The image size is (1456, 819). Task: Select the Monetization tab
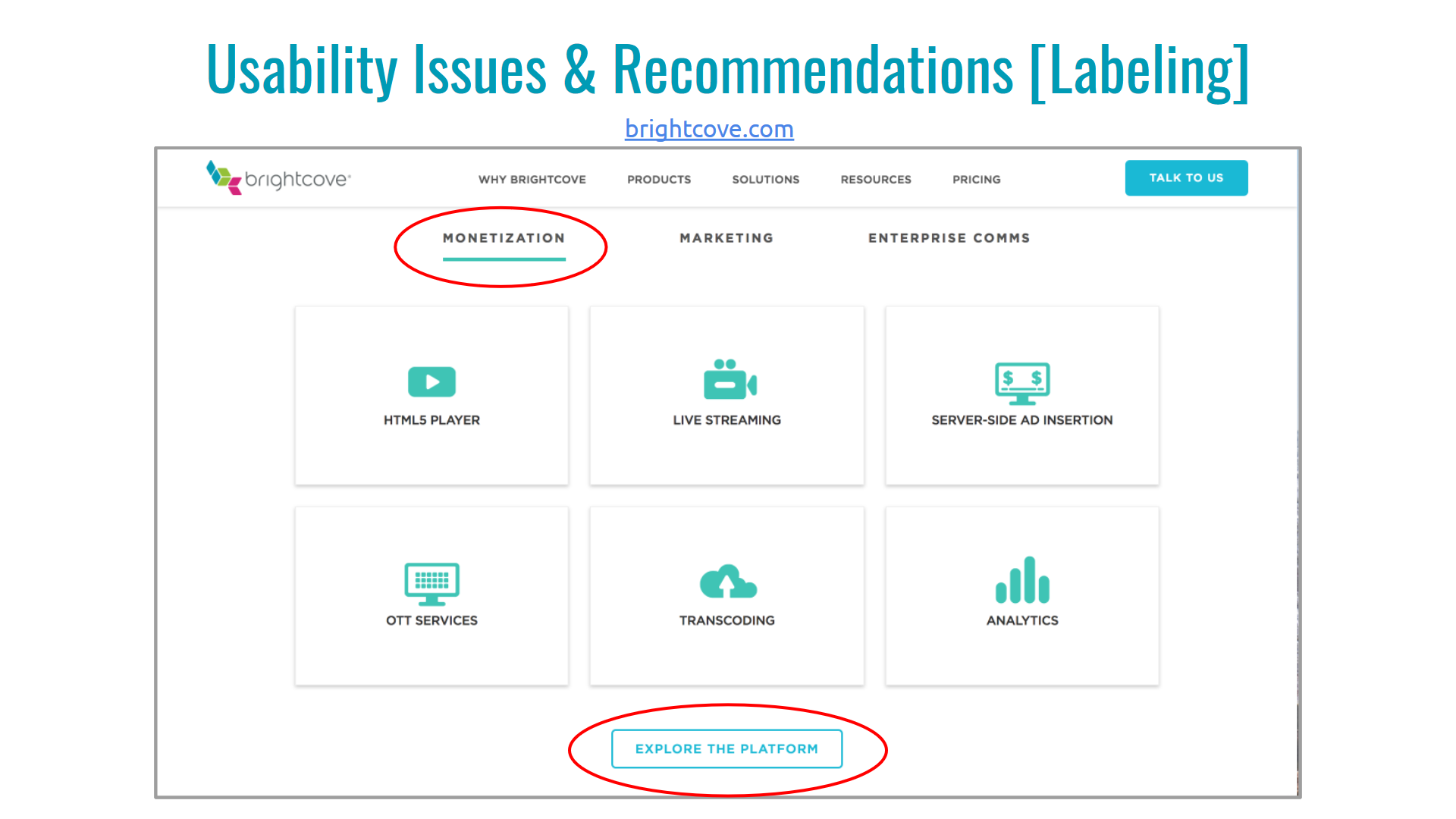pyautogui.click(x=504, y=238)
